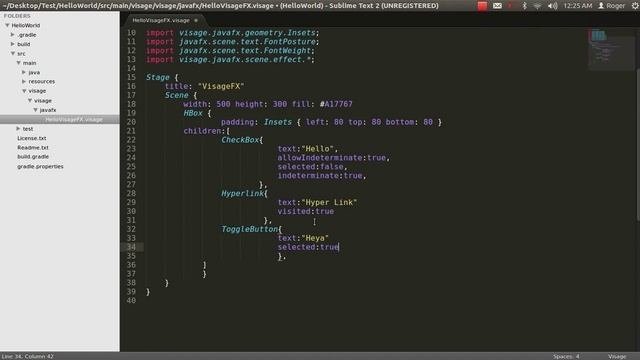
Task: Collapse the src folder
Action: (x=13, y=53)
